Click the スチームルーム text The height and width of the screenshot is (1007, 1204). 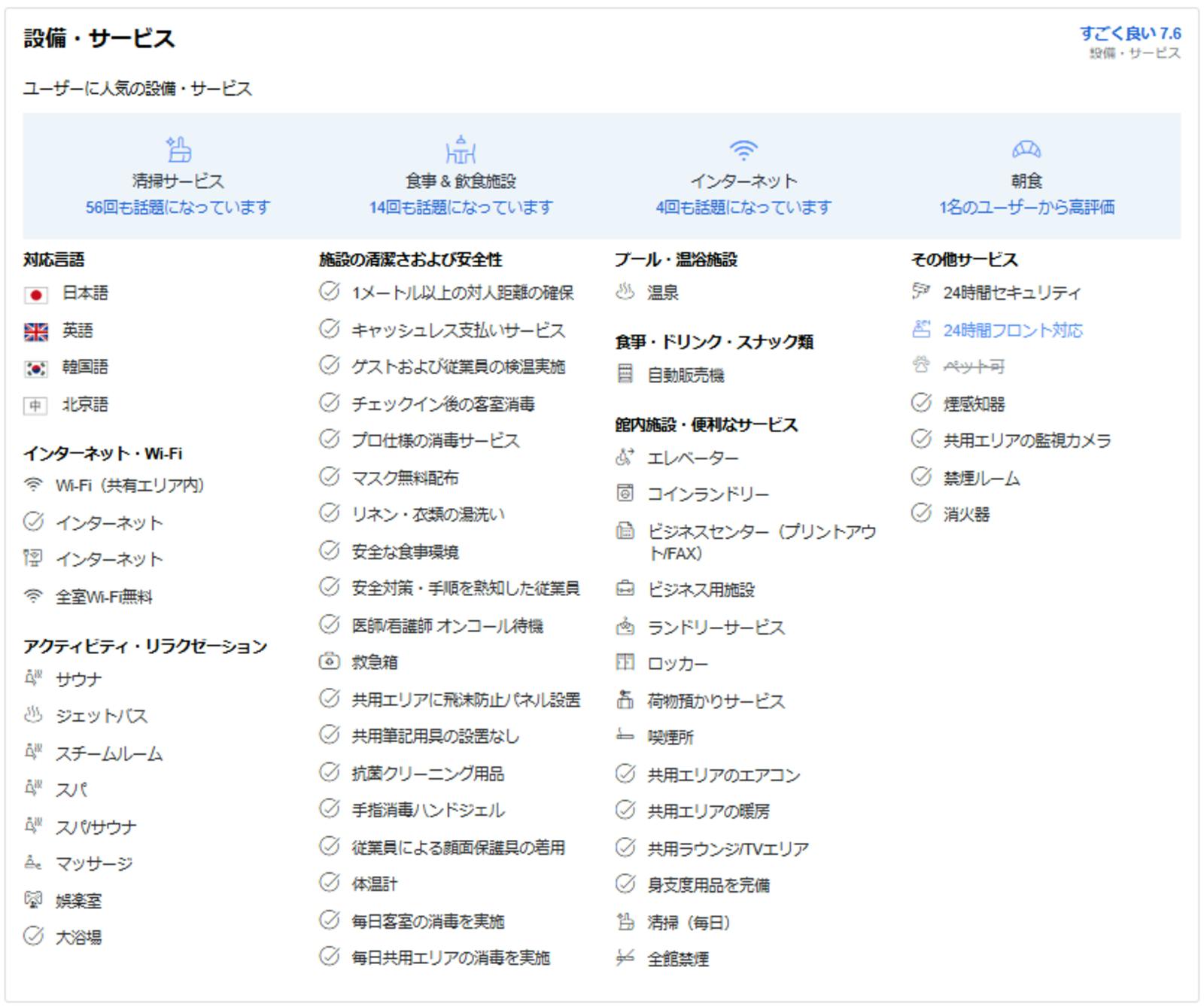109,754
